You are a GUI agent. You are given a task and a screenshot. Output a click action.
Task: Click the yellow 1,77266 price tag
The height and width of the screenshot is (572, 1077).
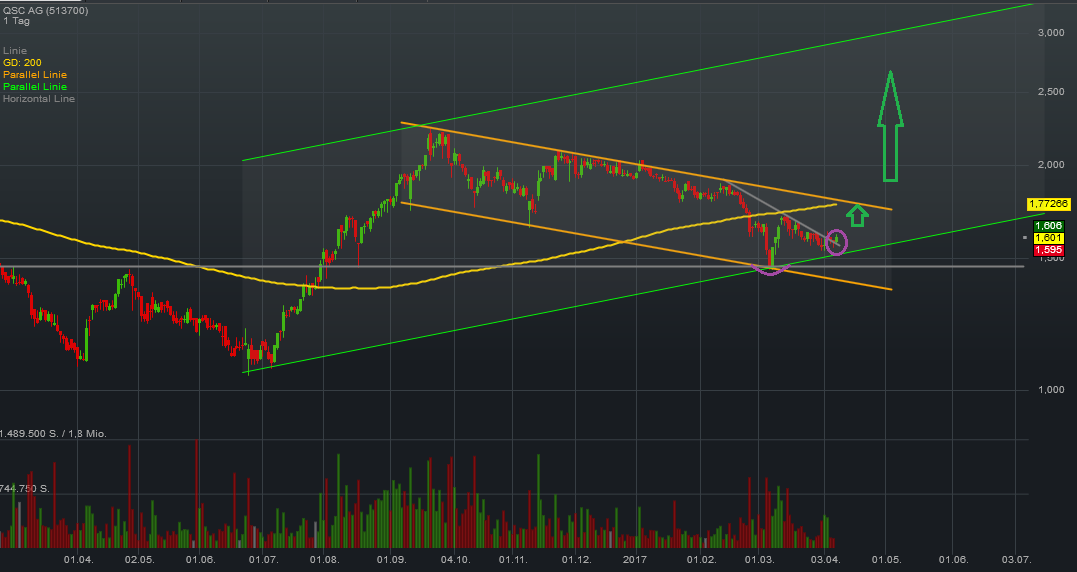1048,204
